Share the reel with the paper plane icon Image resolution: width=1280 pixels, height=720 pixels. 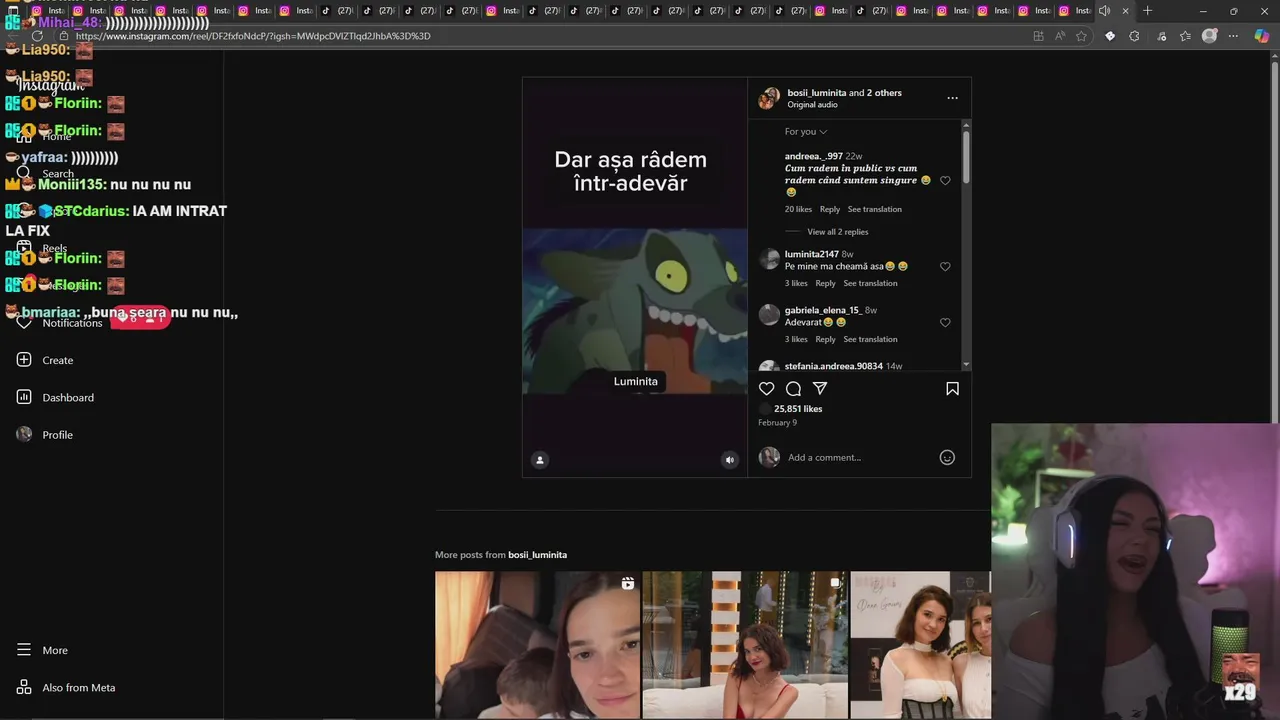point(820,389)
